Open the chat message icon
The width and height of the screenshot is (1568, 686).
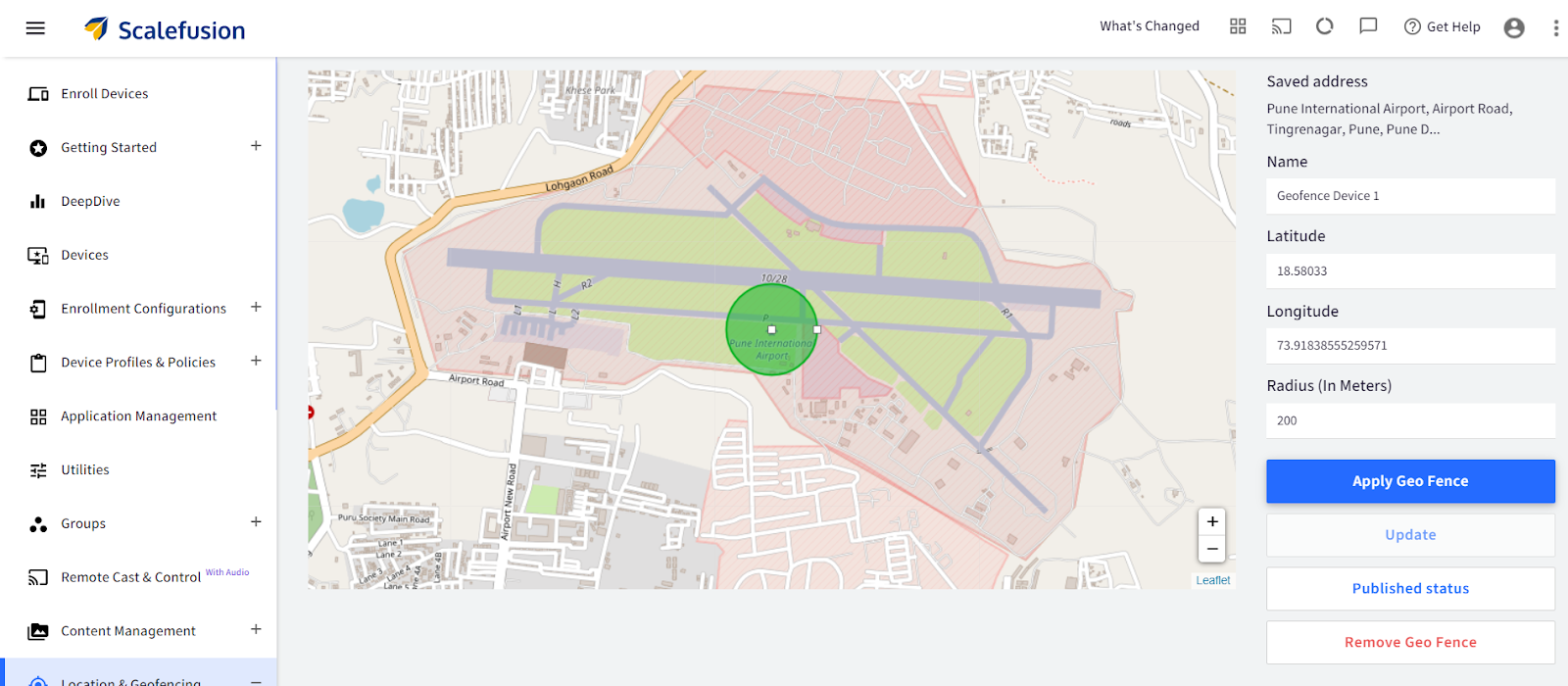(x=1368, y=26)
